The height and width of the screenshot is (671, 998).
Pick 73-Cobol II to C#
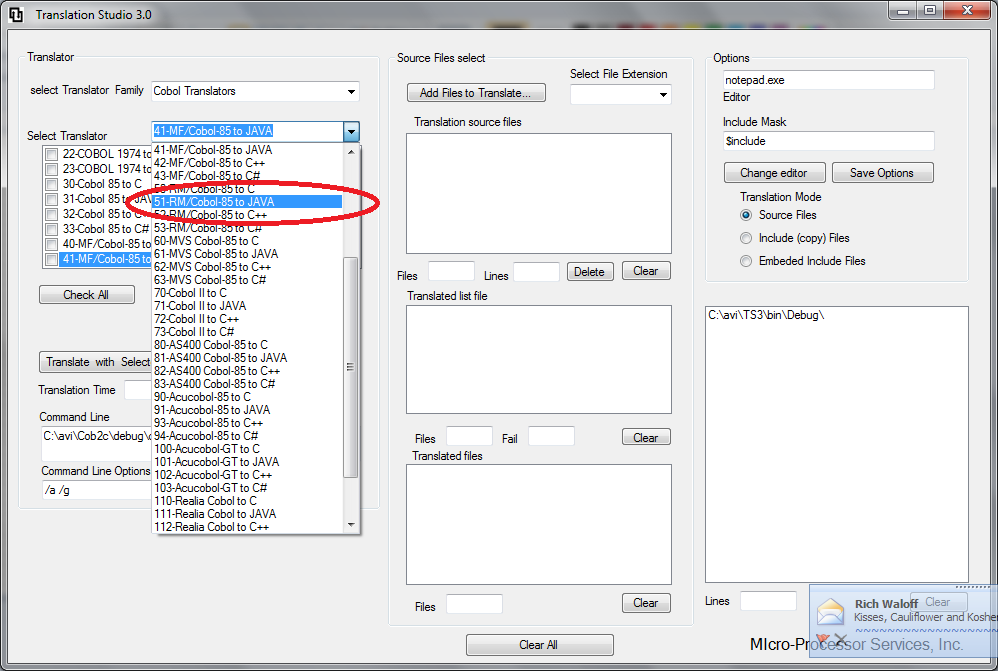(x=248, y=332)
